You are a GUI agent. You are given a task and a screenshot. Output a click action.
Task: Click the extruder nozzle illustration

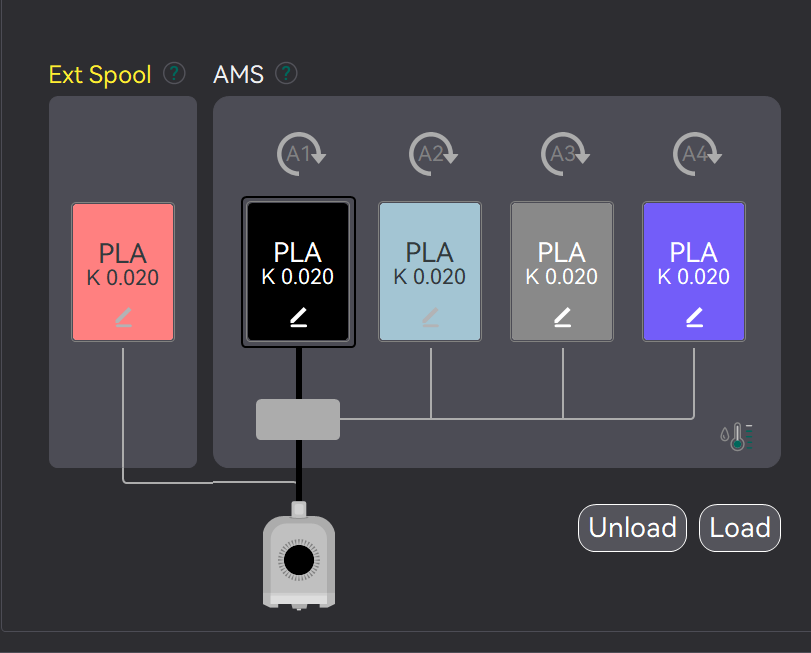(x=299, y=556)
